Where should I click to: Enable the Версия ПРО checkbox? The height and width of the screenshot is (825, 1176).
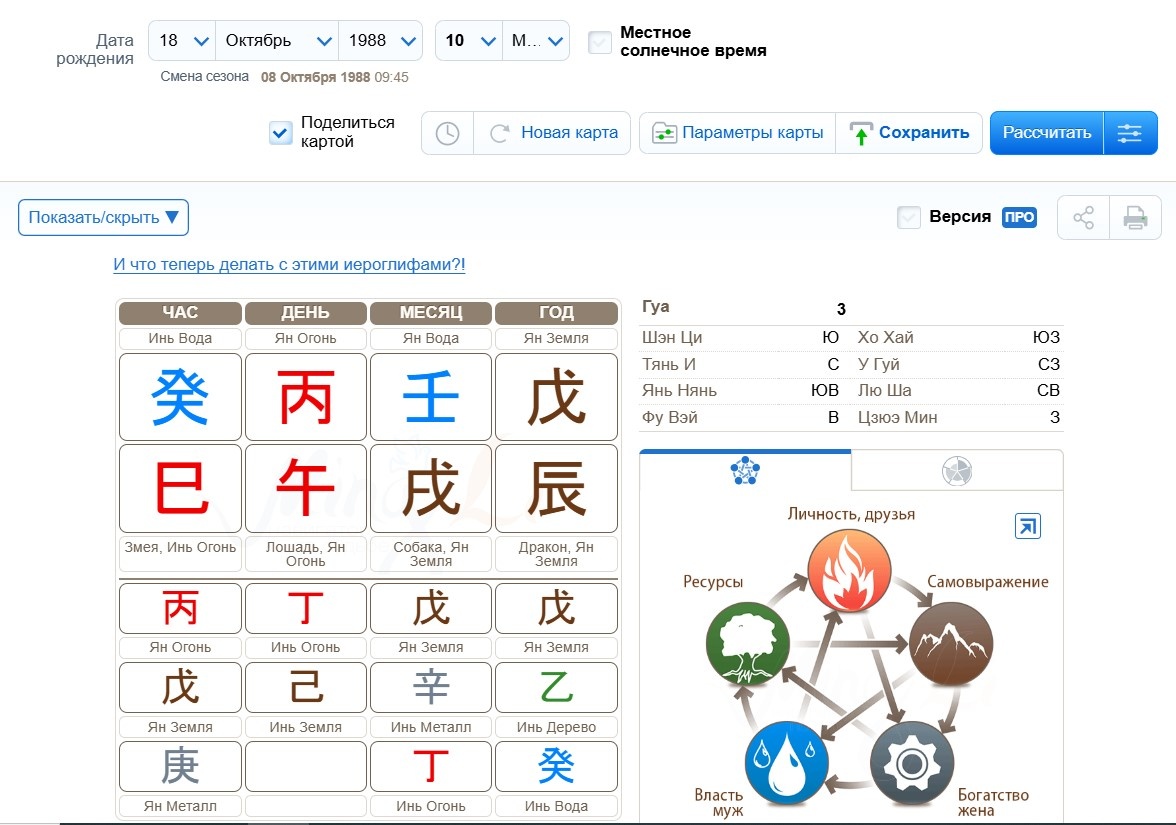pos(908,218)
